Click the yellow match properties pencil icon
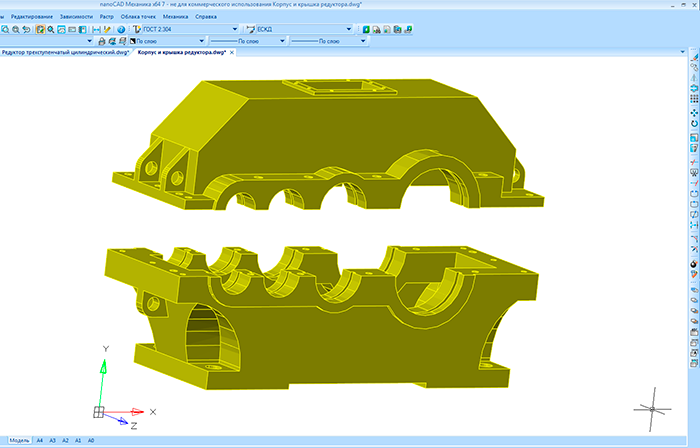Image resolution: width=700 pixels, height=448 pixels. [107, 29]
